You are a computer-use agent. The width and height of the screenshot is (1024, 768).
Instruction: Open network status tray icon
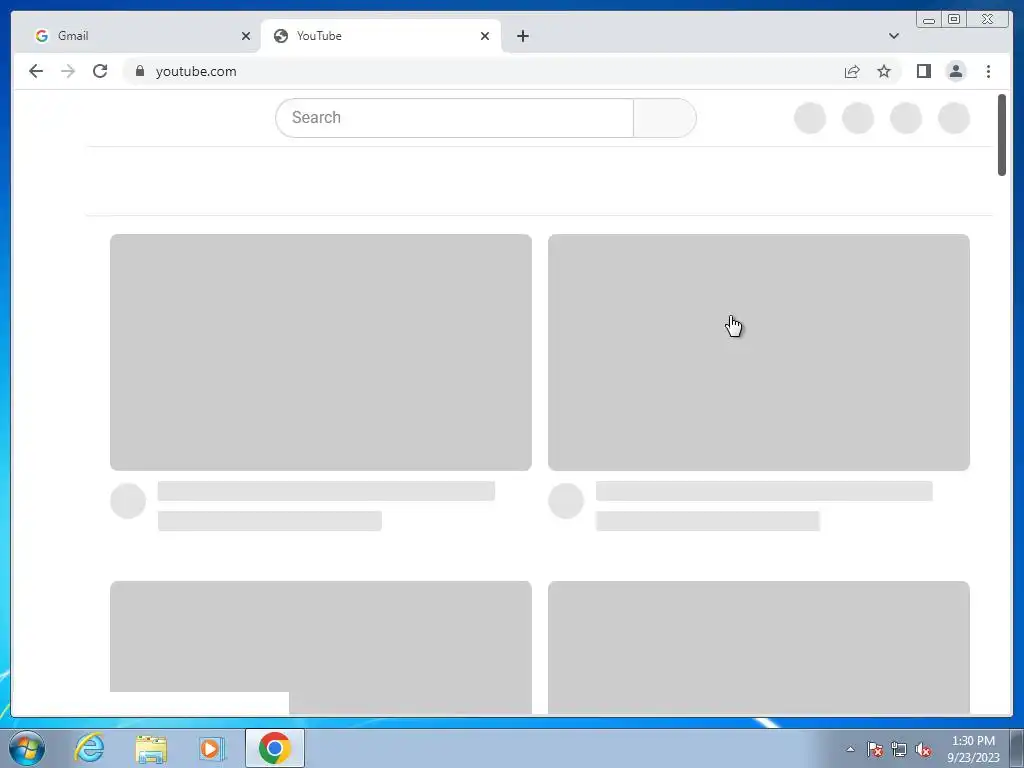coord(899,749)
